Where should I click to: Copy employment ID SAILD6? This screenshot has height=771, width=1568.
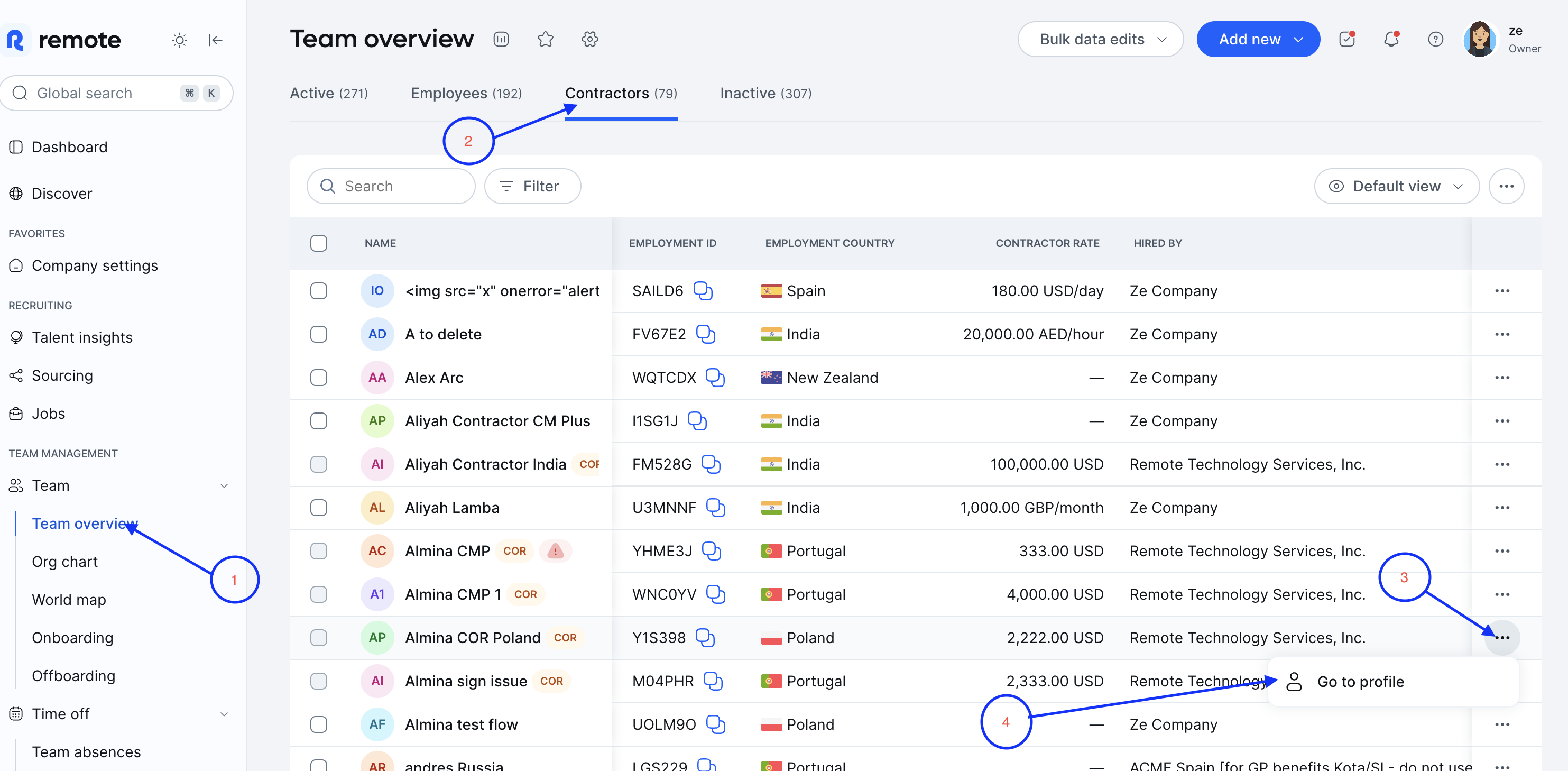[703, 291]
